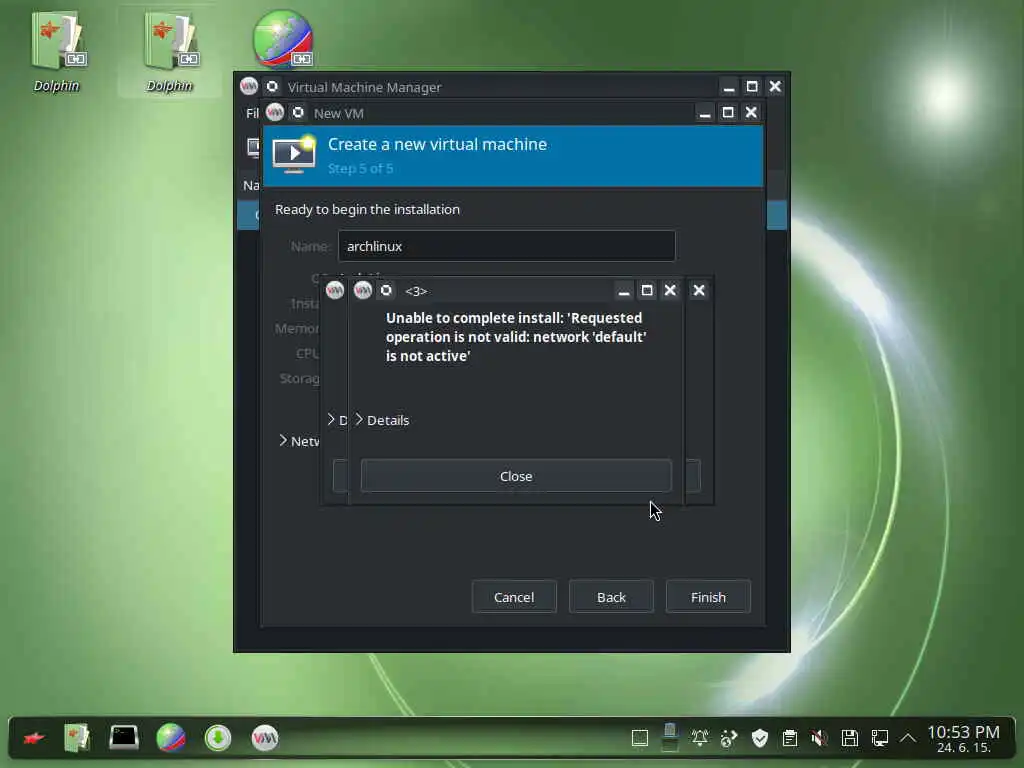Click the 'Create a new virtual machine' heading
1024x768 pixels.
click(x=438, y=144)
